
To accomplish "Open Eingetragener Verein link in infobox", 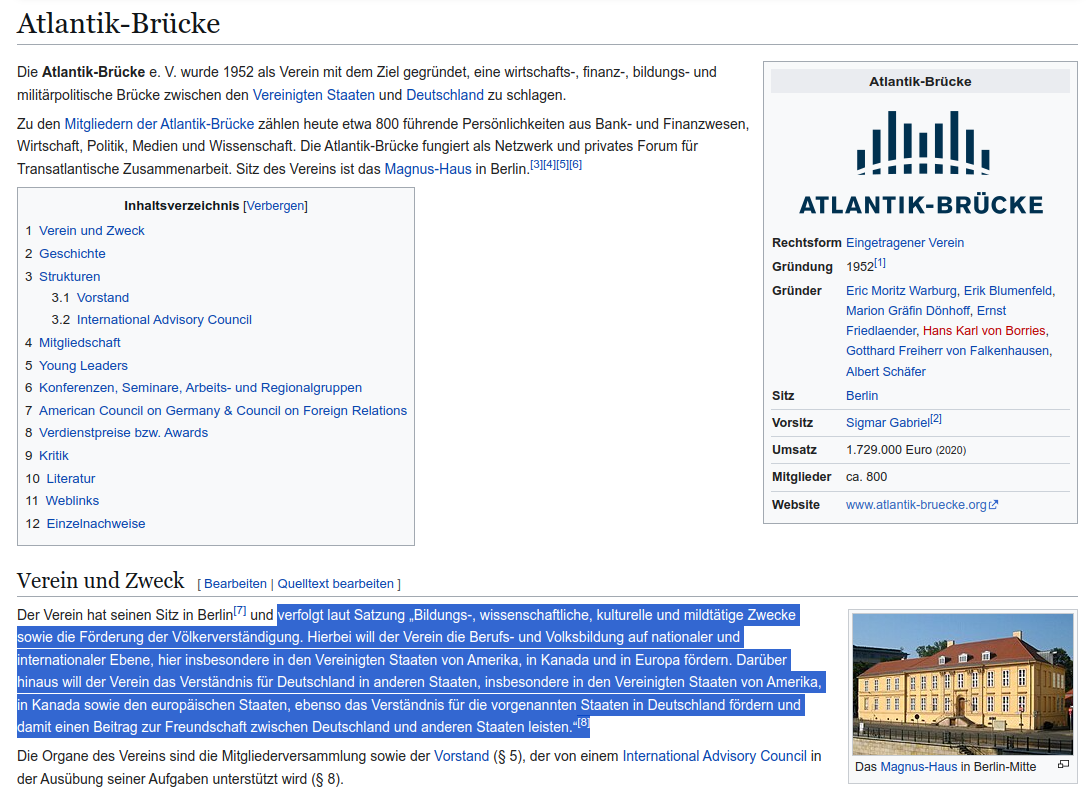I will pyautogui.click(x=905, y=243).
